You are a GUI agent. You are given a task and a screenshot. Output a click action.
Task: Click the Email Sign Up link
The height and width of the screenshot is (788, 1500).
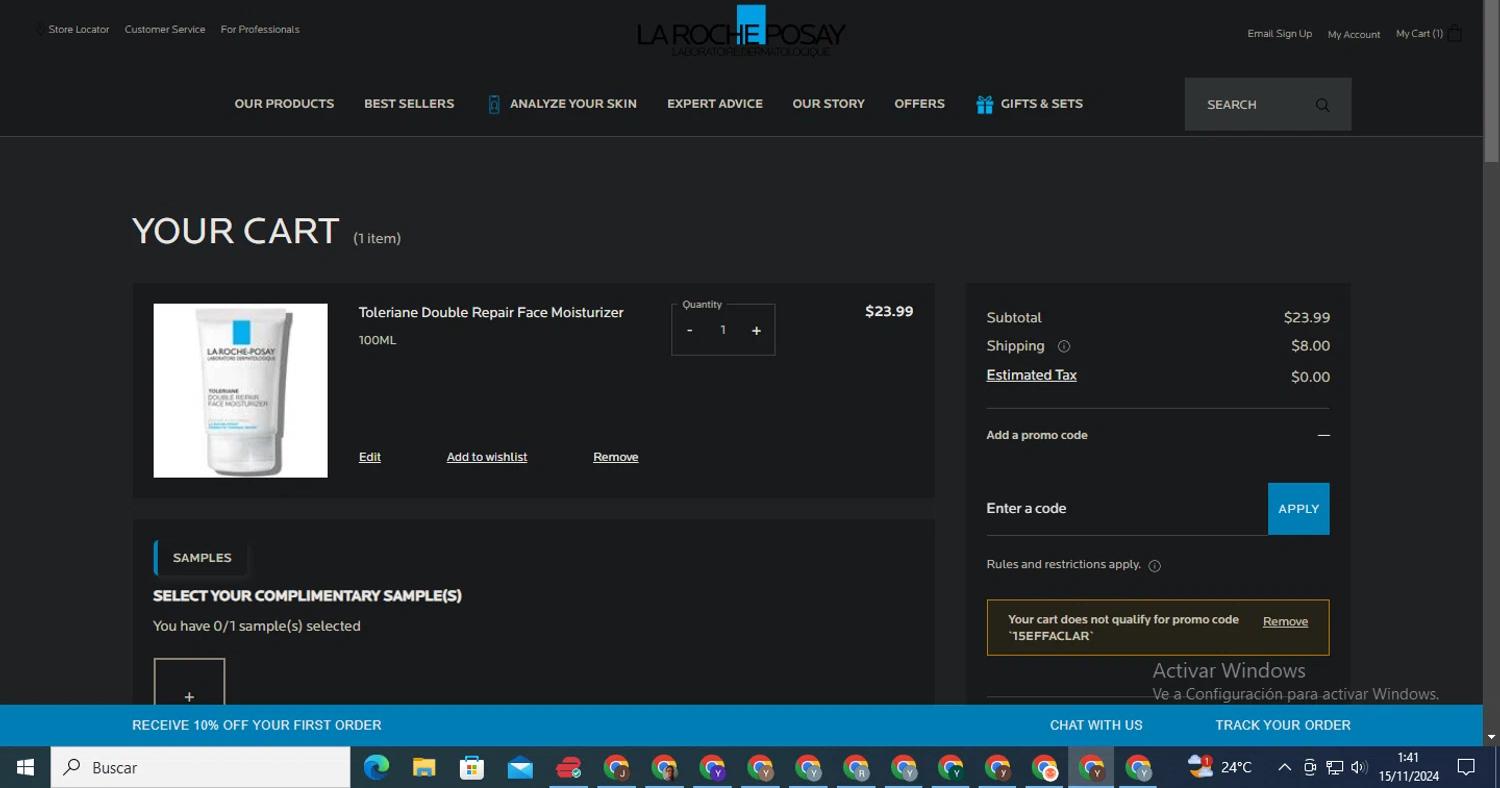coord(1279,34)
